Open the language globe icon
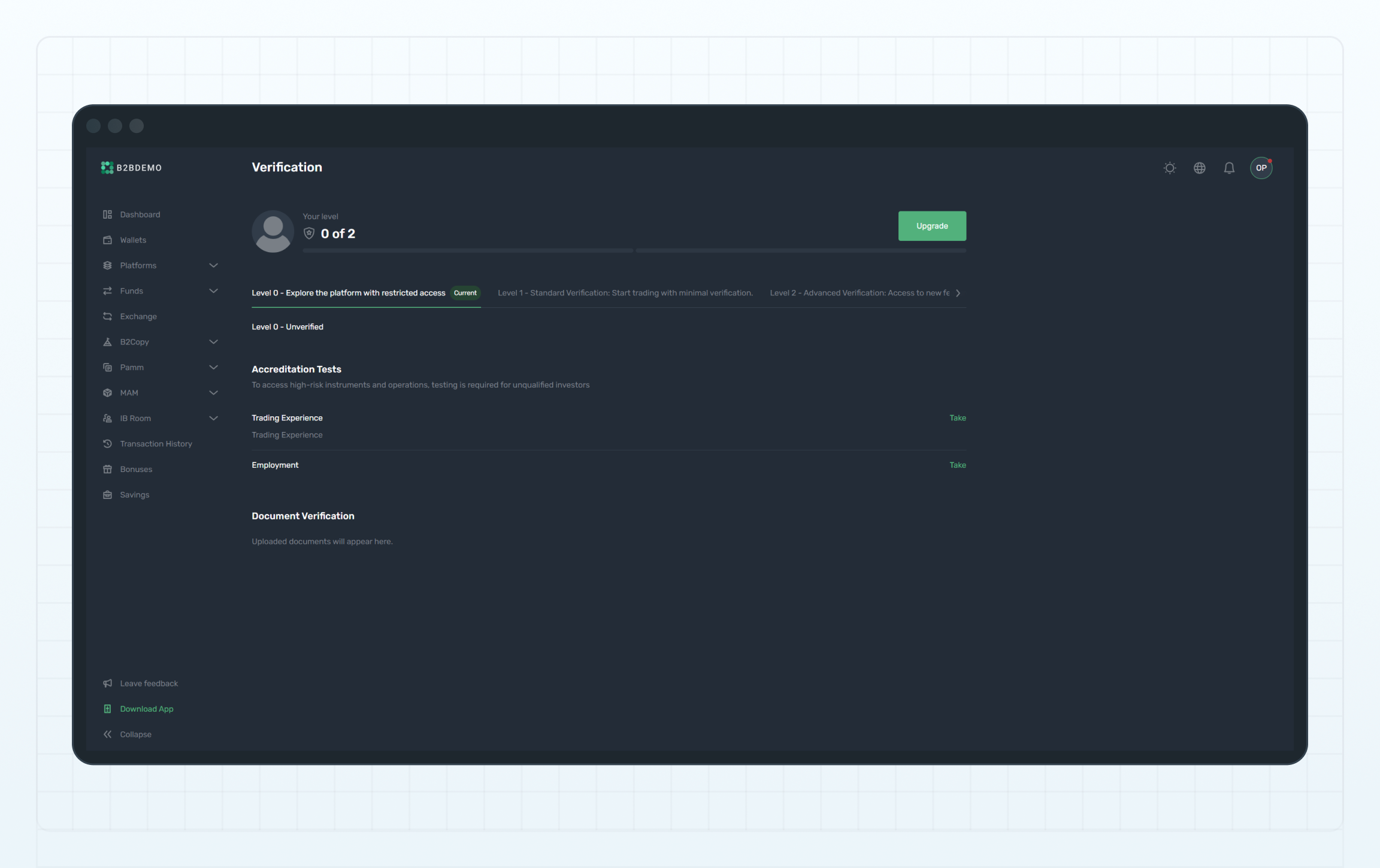The width and height of the screenshot is (1380, 868). tap(1199, 168)
